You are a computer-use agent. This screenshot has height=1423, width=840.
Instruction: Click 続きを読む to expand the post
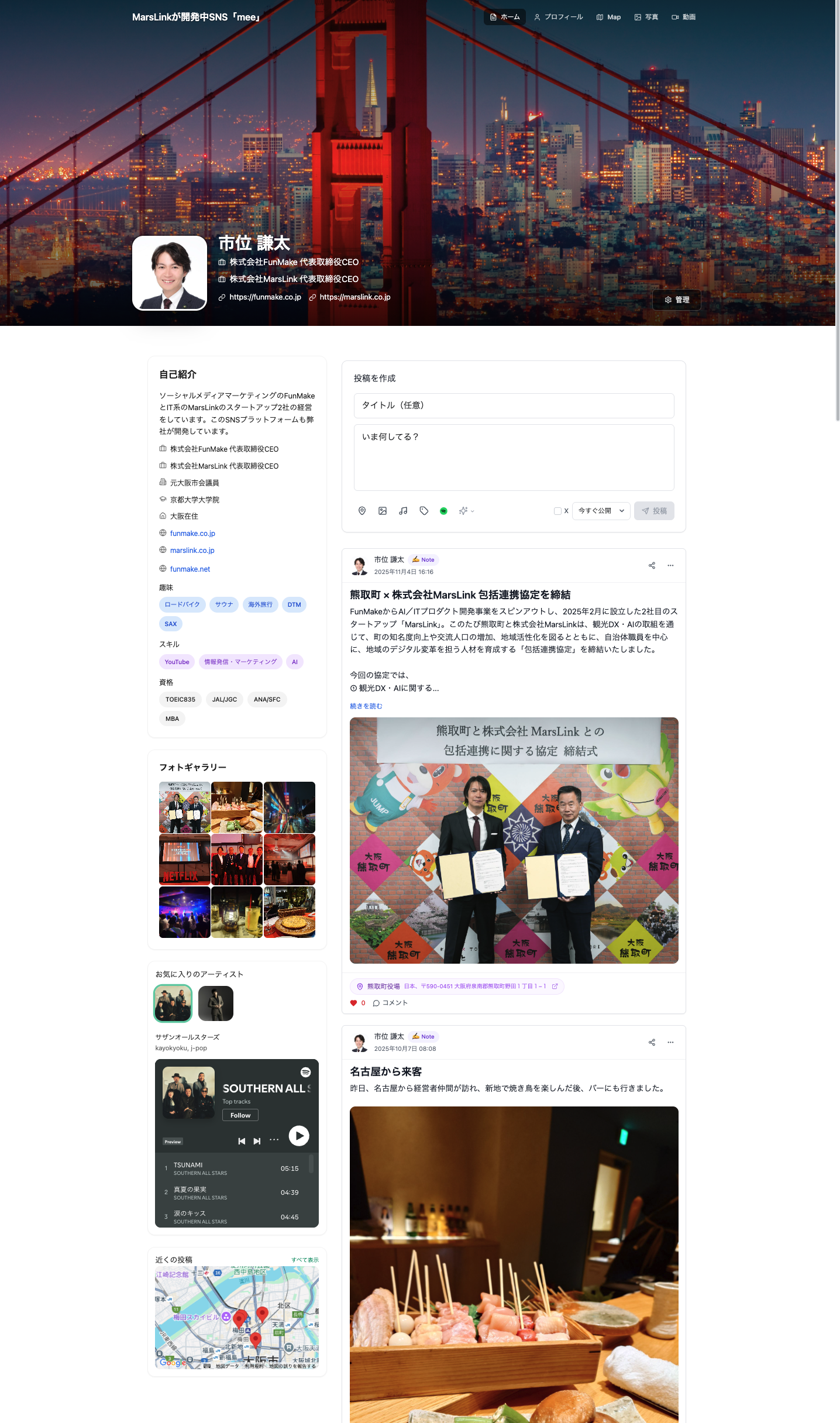366,706
